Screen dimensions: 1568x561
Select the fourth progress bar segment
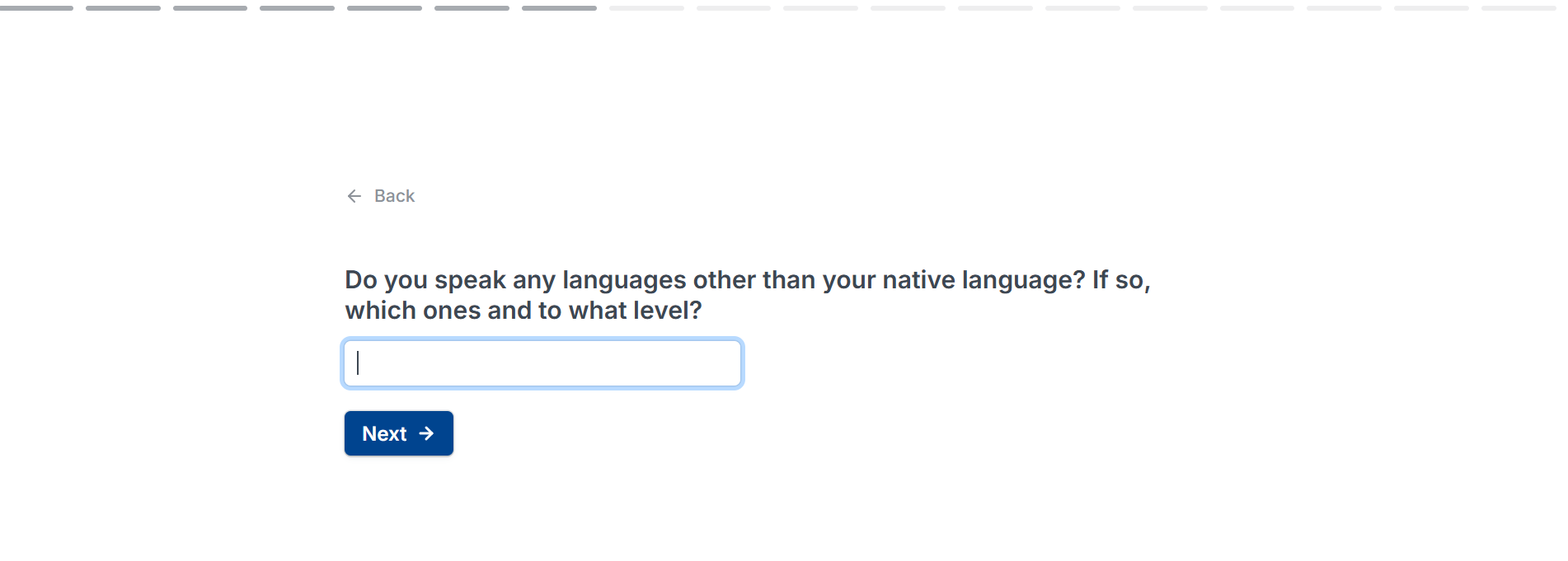point(297,8)
